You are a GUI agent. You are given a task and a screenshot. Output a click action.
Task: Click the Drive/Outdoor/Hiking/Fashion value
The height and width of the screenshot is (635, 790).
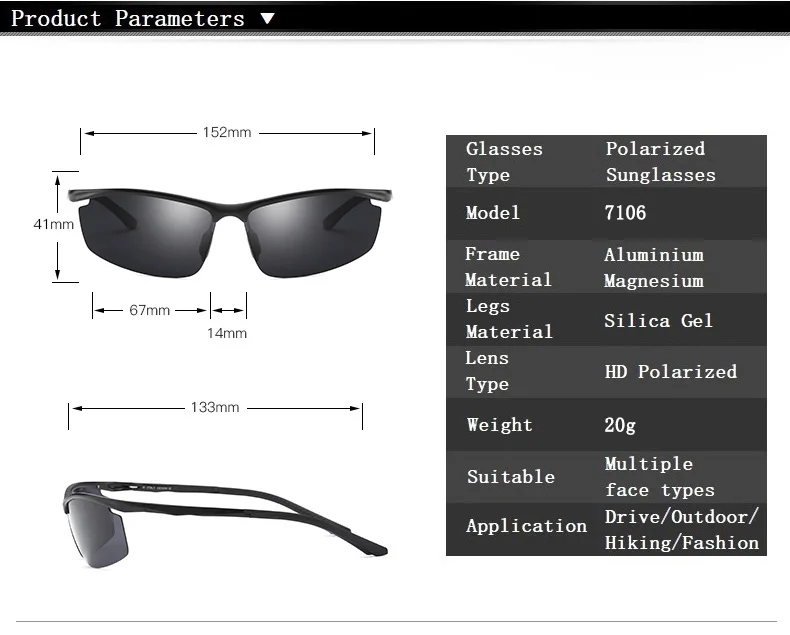[x=682, y=530]
